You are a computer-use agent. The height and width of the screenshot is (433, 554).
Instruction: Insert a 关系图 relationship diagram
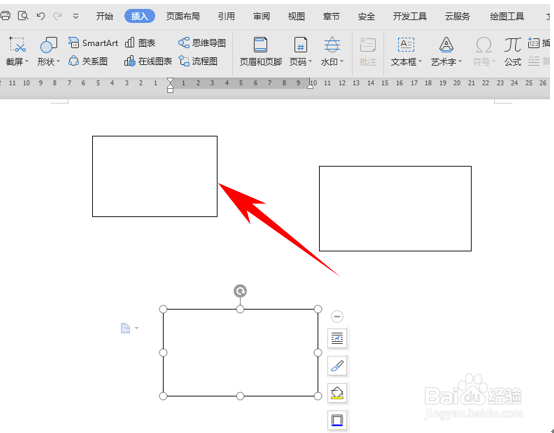[x=88, y=61]
